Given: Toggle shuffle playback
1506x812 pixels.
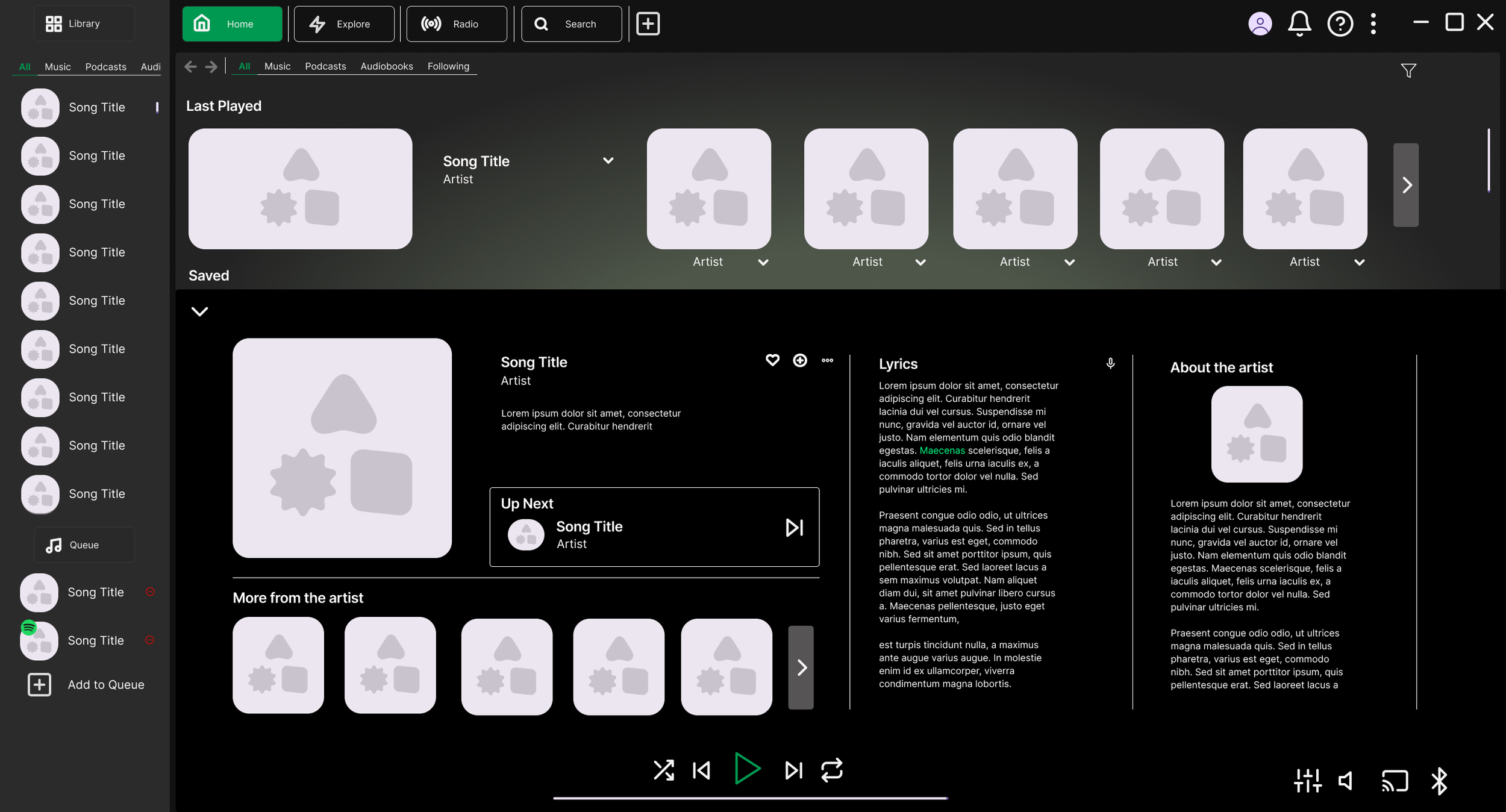Looking at the screenshot, I should pos(663,770).
